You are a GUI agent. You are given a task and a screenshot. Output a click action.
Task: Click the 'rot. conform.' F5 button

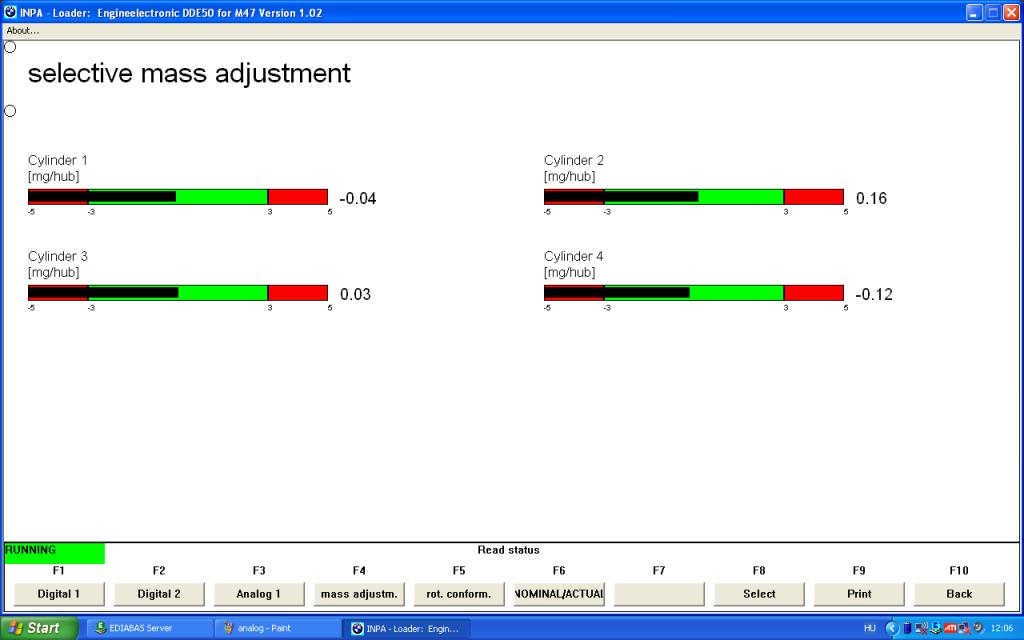tap(459, 594)
